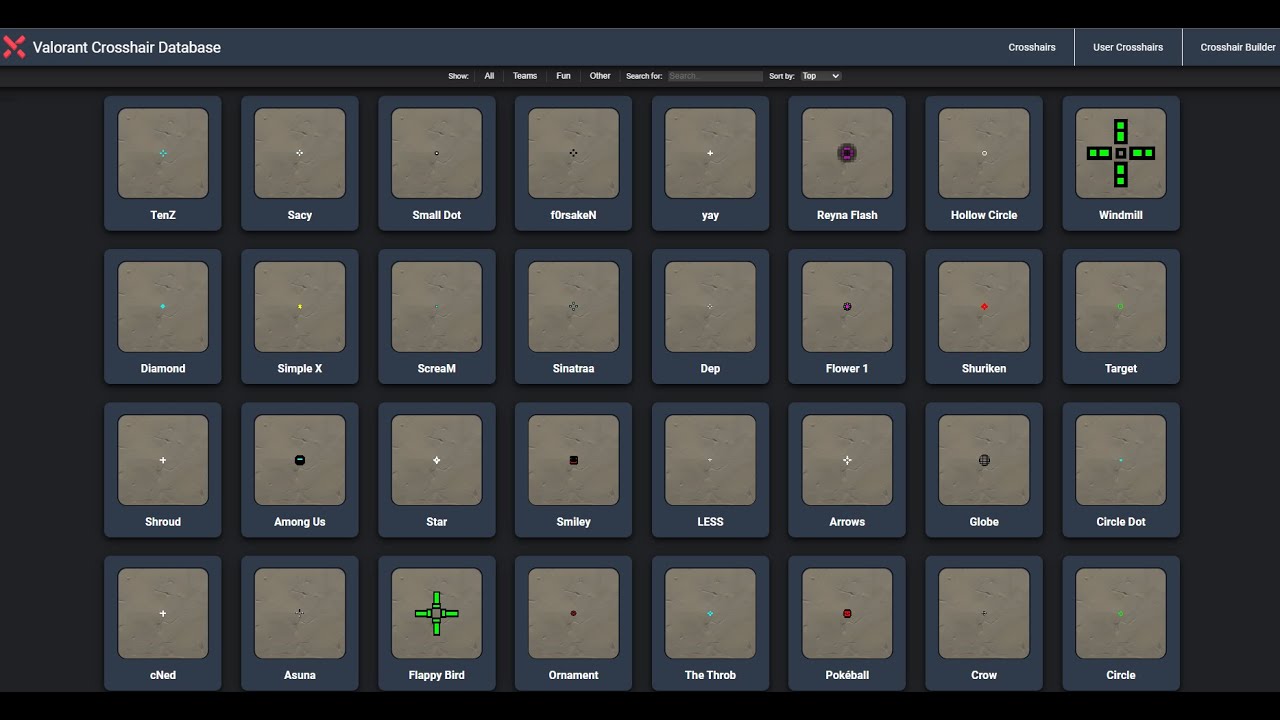Viewport: 1280px width, 720px height.
Task: Click the Valorant Crosshair Database title
Action: (x=127, y=47)
